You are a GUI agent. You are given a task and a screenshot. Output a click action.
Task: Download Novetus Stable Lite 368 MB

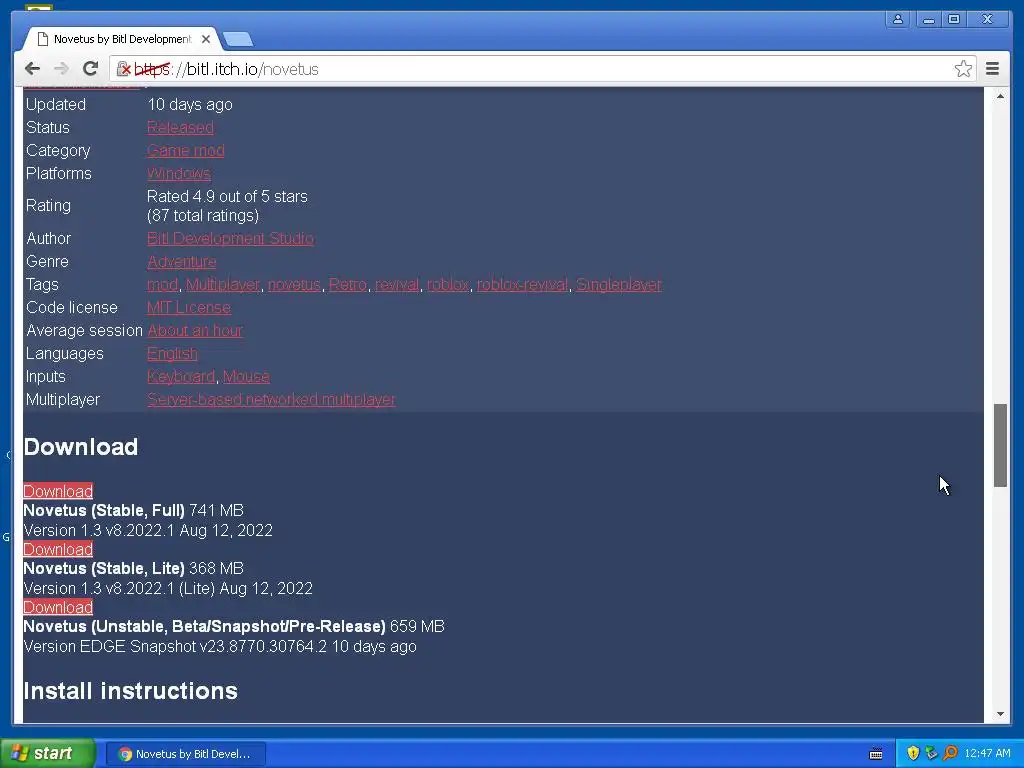(x=58, y=549)
